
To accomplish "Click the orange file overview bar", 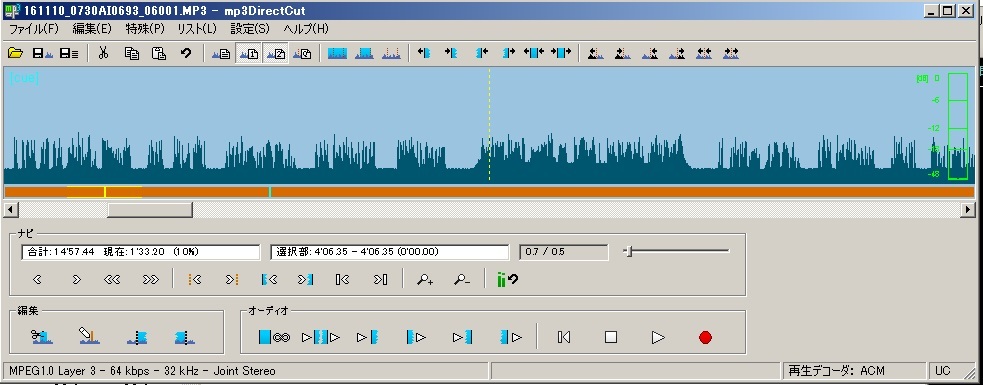I will (489, 192).
